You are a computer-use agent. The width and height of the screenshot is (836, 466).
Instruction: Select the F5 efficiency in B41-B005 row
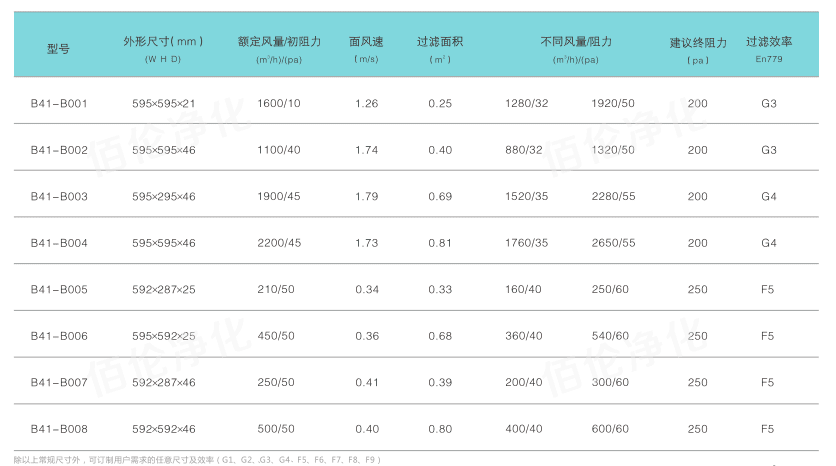click(767, 289)
